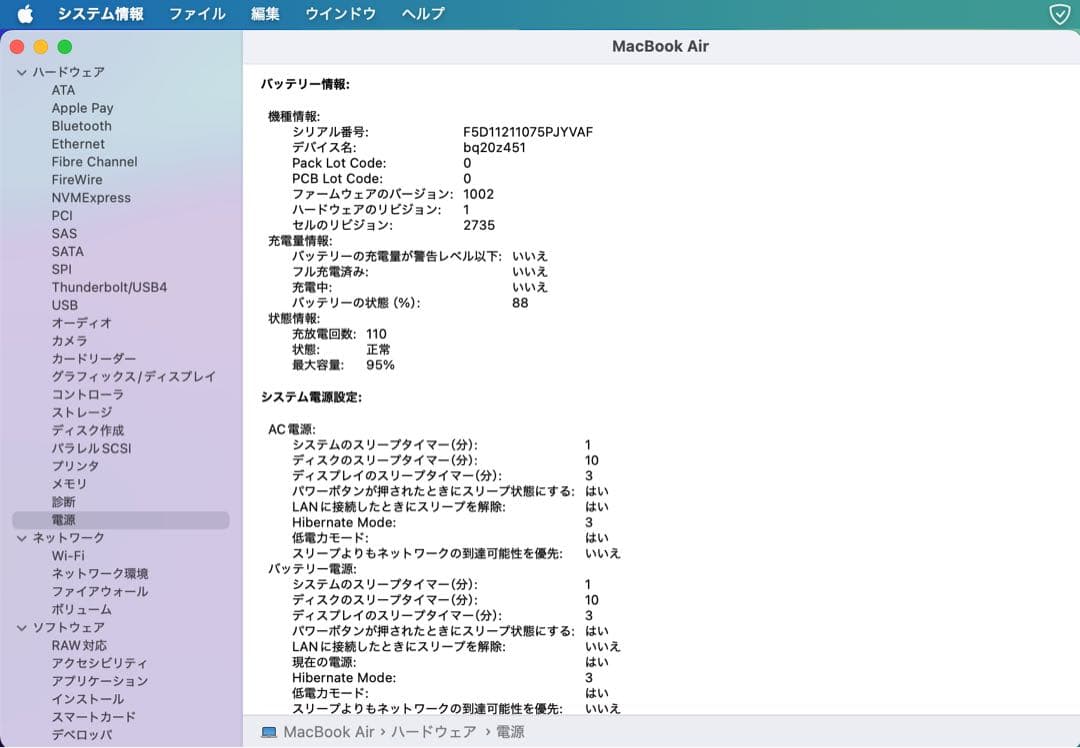The image size is (1080, 748).
Task: Select Thunderbolt/USB4 in the sidebar
Action: [x=109, y=287]
